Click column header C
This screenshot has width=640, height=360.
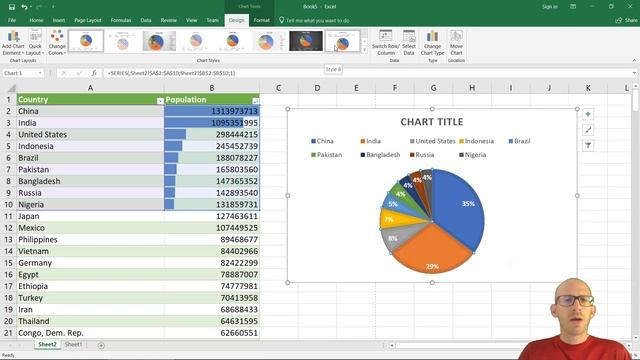[279, 88]
